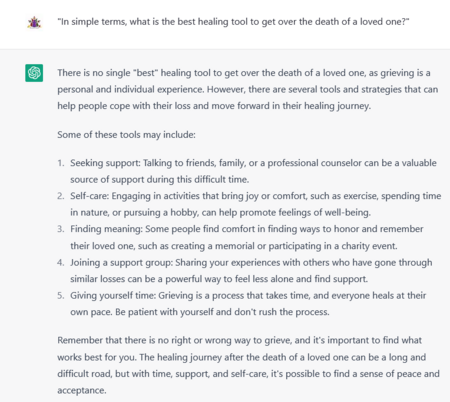
Task: Click list item 1 Seeking support
Action: [248, 171]
